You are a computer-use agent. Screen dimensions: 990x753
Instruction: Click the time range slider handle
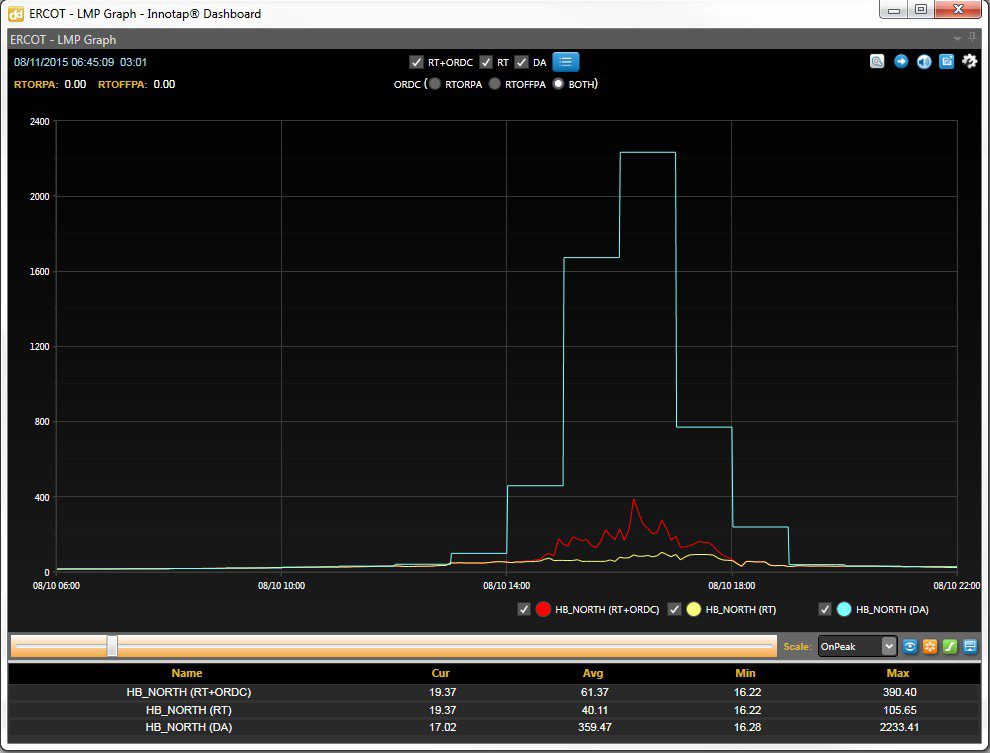[x=112, y=646]
